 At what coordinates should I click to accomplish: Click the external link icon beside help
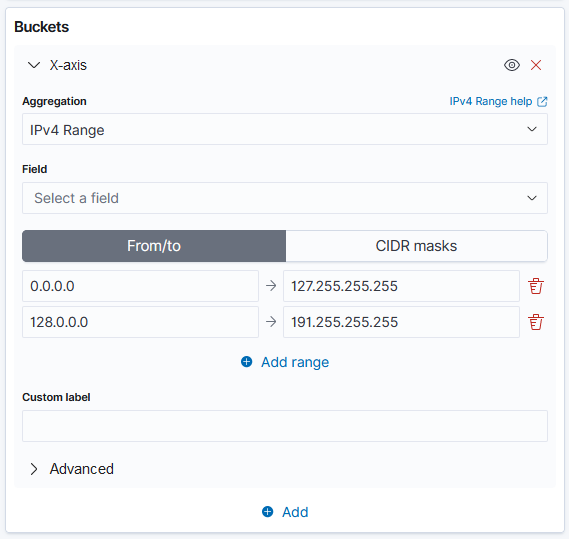tap(542, 102)
